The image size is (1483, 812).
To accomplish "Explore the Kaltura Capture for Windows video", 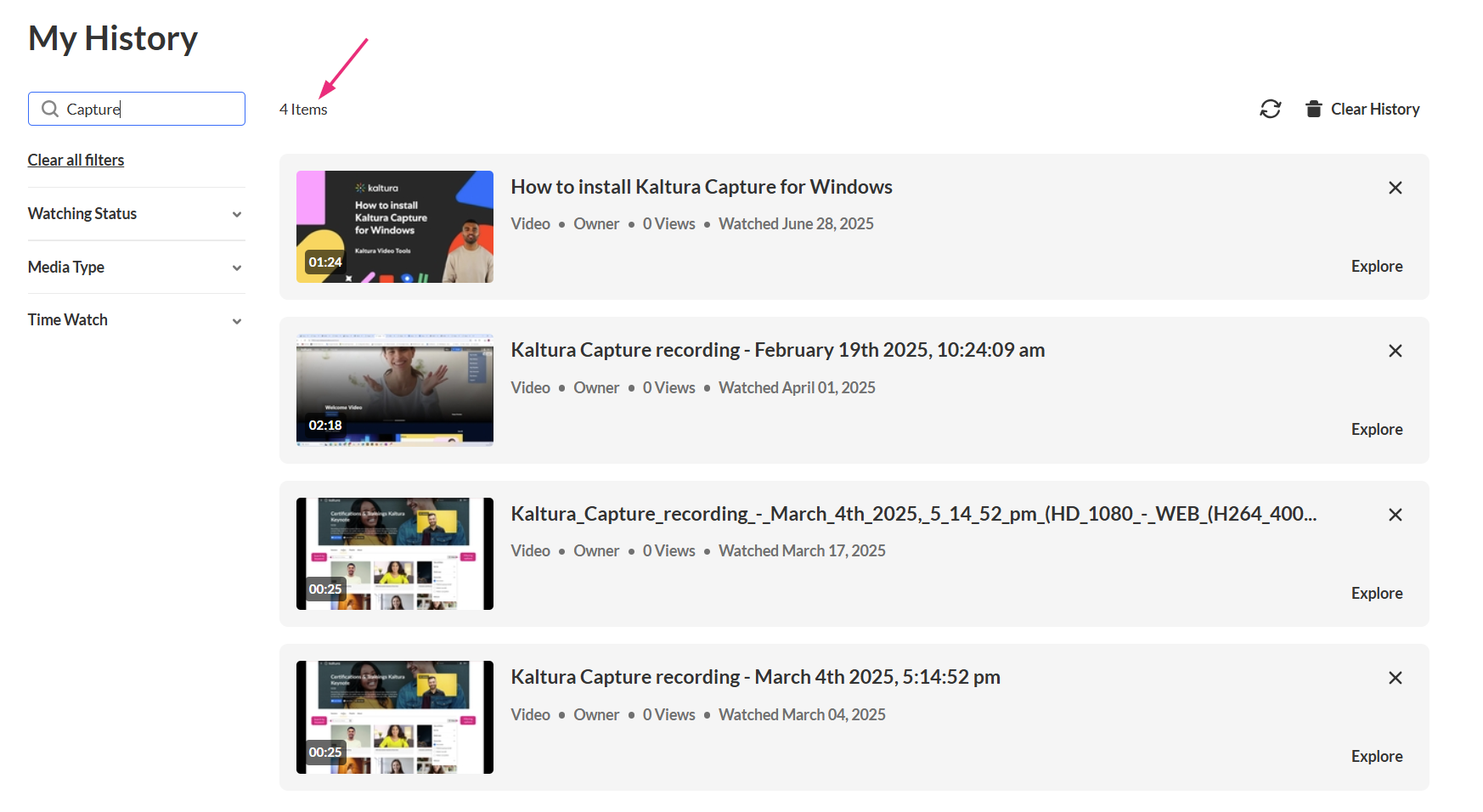I will pyautogui.click(x=1377, y=266).
